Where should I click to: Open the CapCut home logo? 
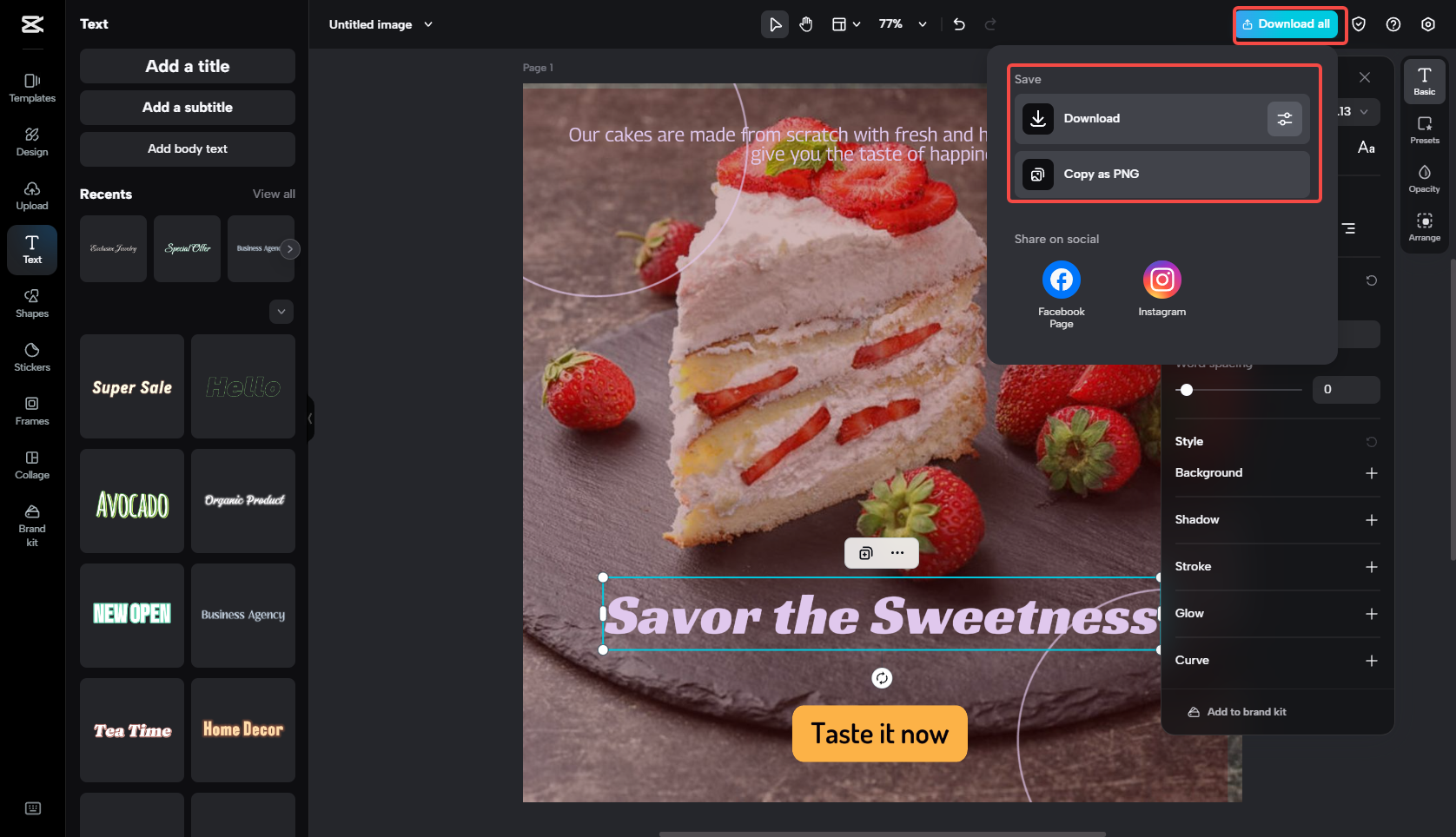[x=32, y=24]
